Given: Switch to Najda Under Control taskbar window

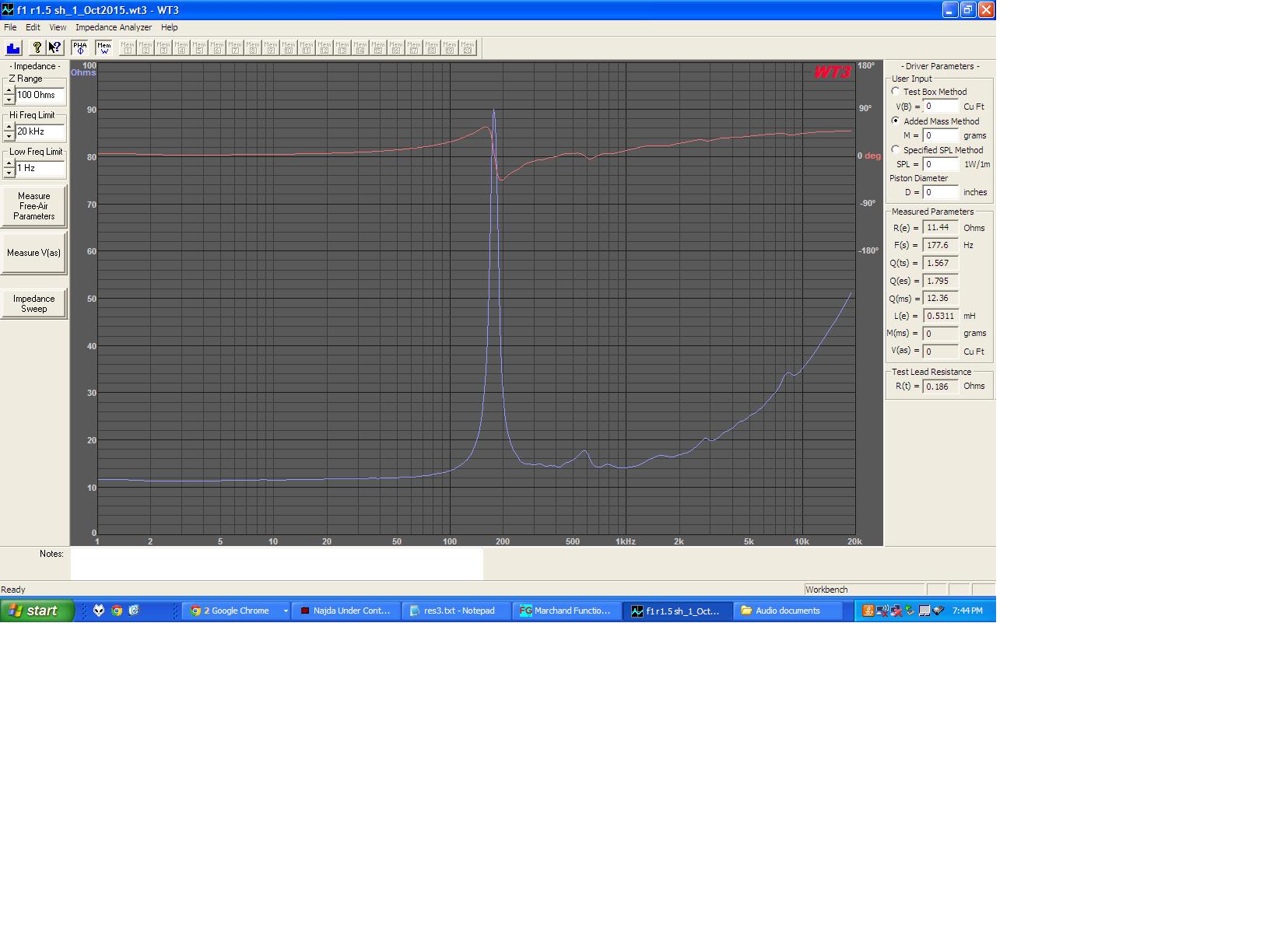Looking at the screenshot, I should [x=347, y=611].
